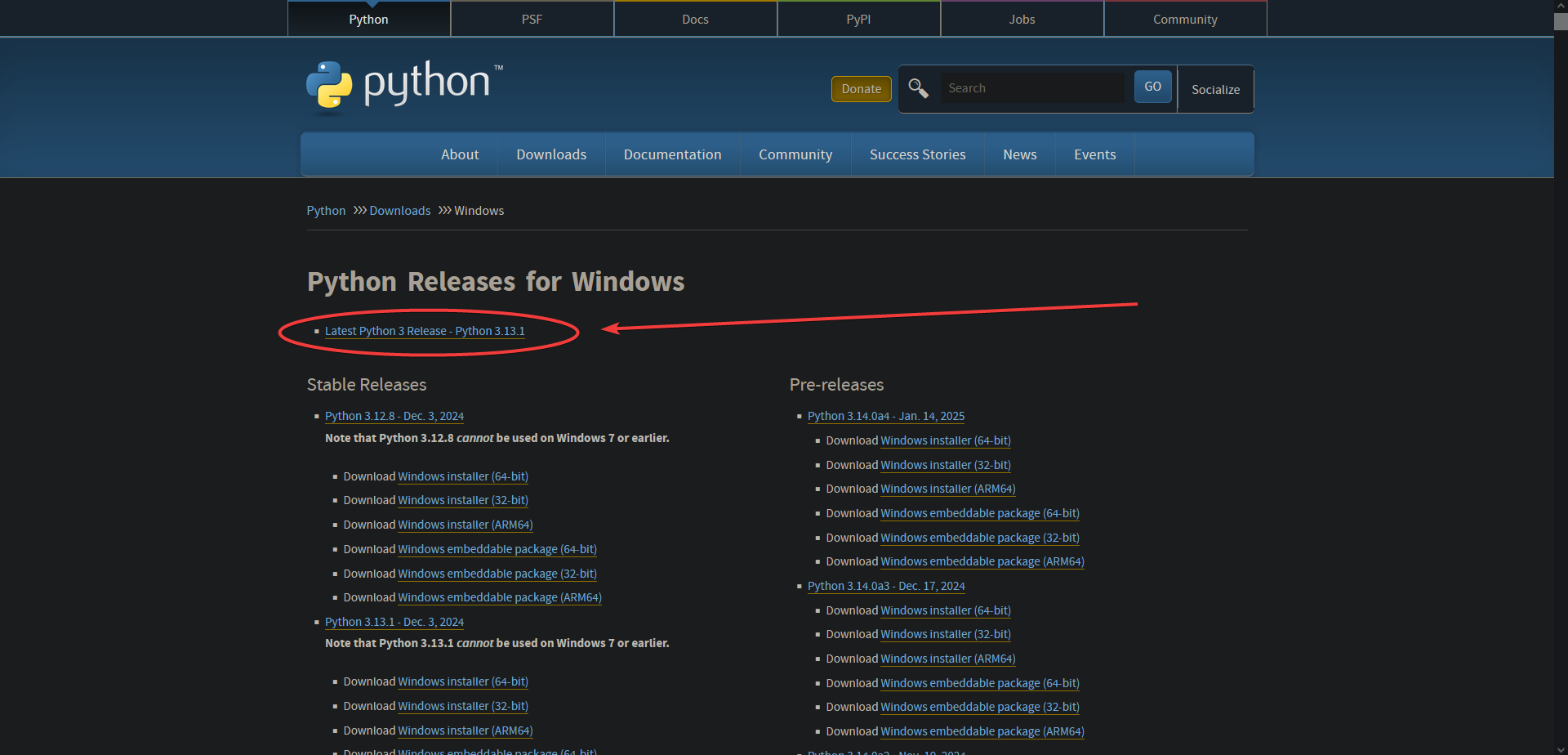Click the scrollbar down arrow
This screenshot has height=755, width=1568.
(x=1561, y=748)
